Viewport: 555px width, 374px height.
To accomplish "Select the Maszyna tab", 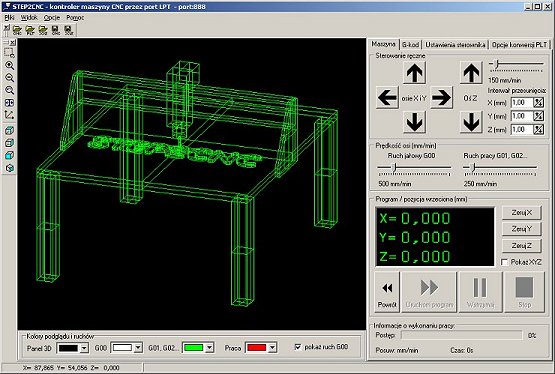I will (x=383, y=44).
